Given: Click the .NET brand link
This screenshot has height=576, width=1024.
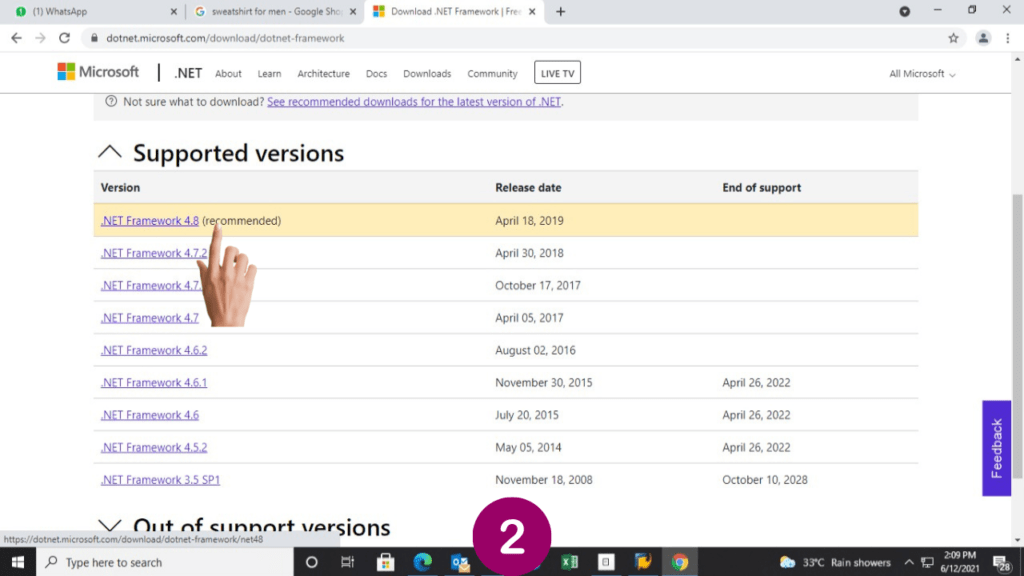Looking at the screenshot, I should 187,73.
